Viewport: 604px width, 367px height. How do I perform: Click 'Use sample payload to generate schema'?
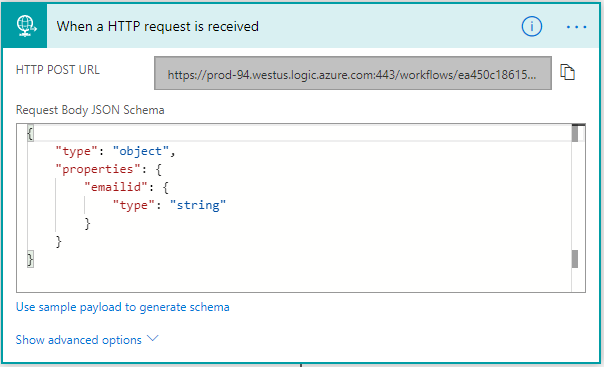click(x=122, y=307)
